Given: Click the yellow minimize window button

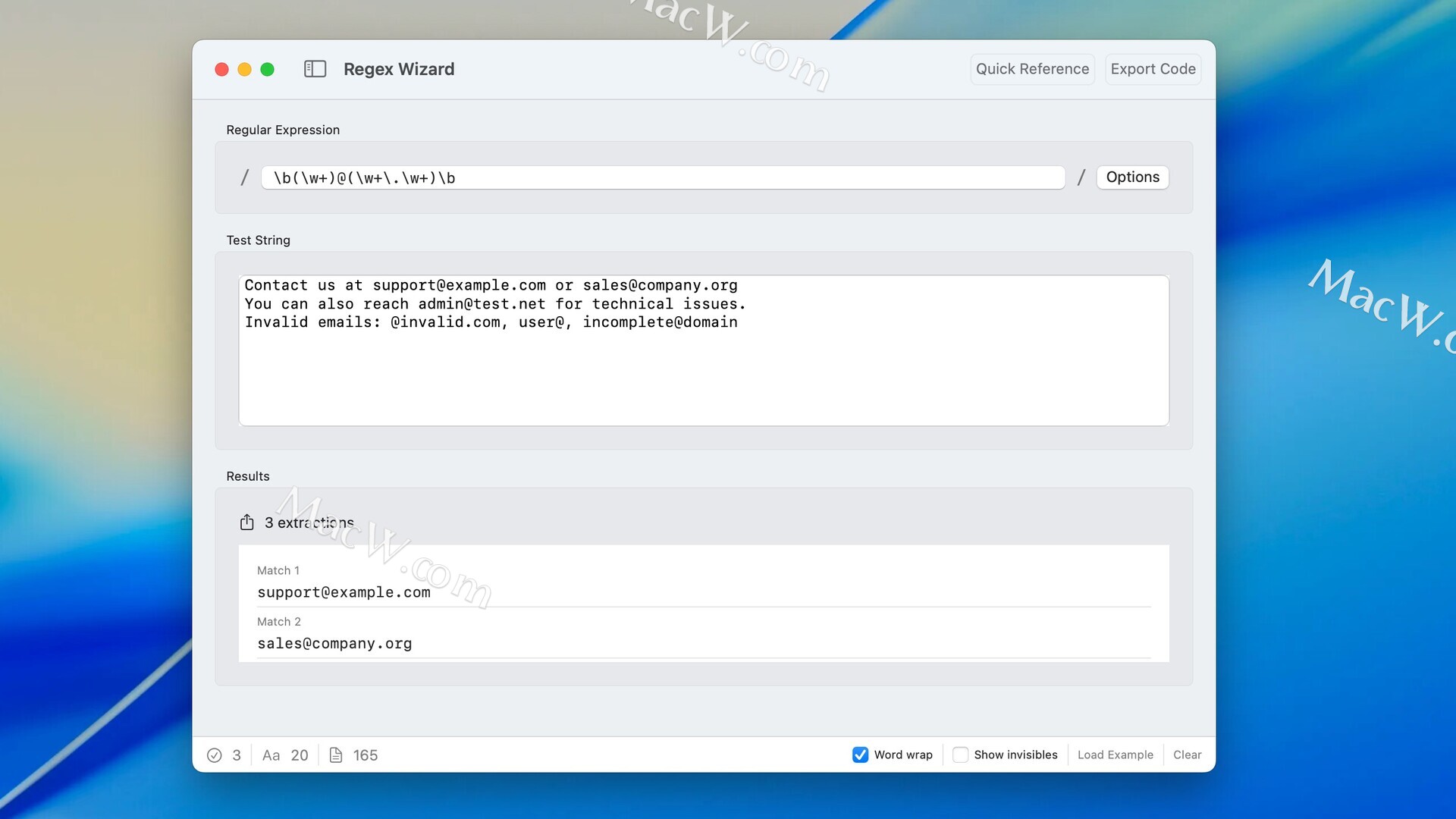Looking at the screenshot, I should tap(244, 70).
